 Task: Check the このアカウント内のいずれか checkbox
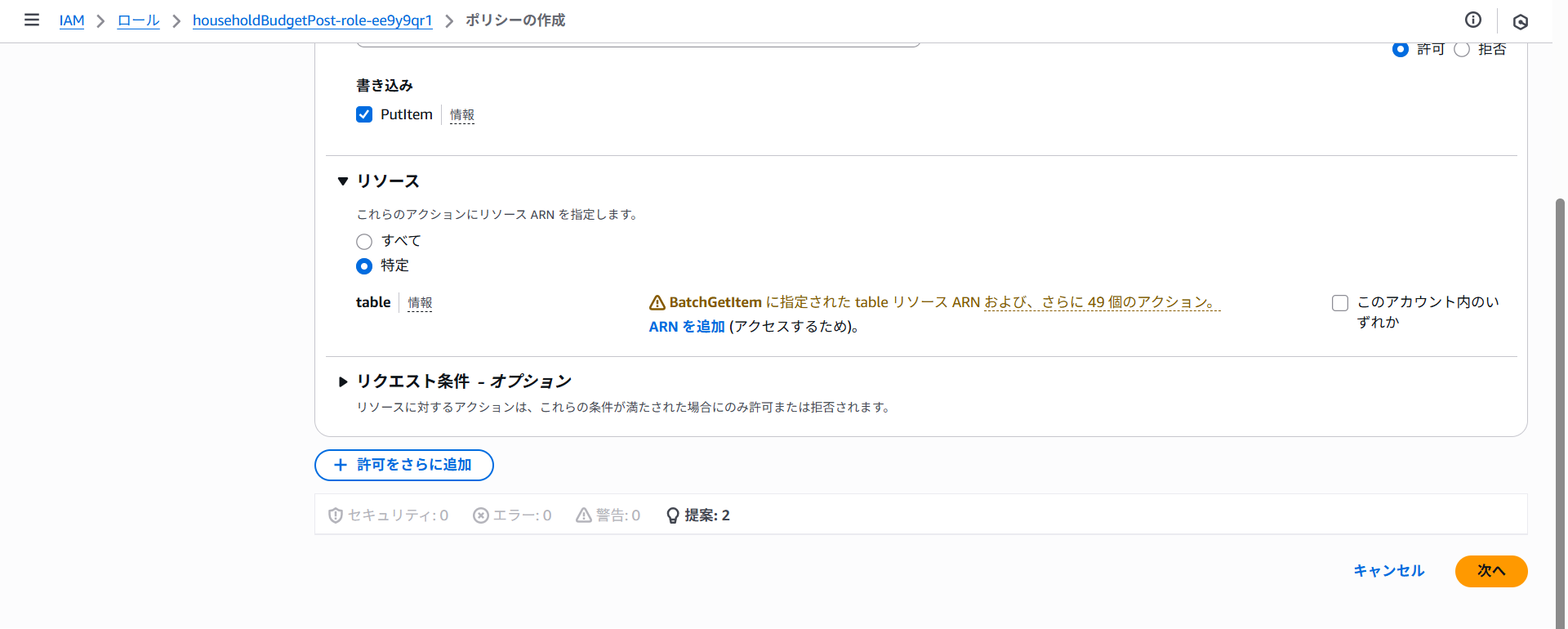[x=1339, y=303]
